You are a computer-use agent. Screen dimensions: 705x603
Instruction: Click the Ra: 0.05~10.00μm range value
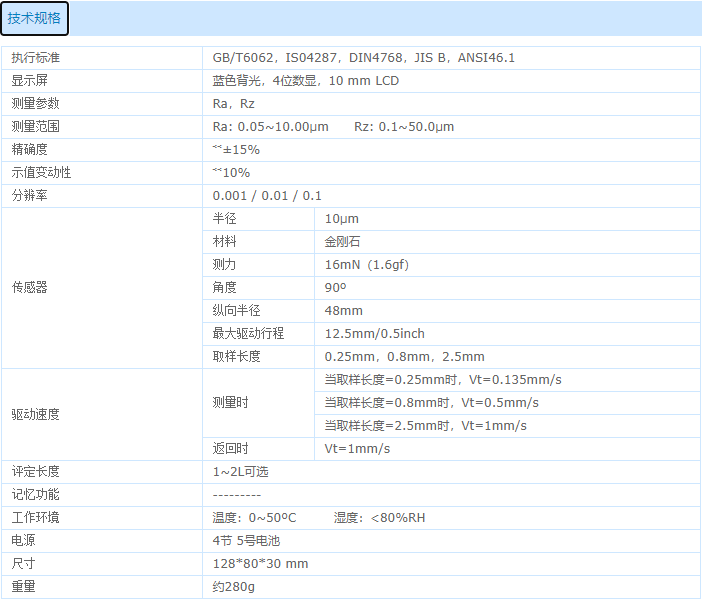pos(271,127)
